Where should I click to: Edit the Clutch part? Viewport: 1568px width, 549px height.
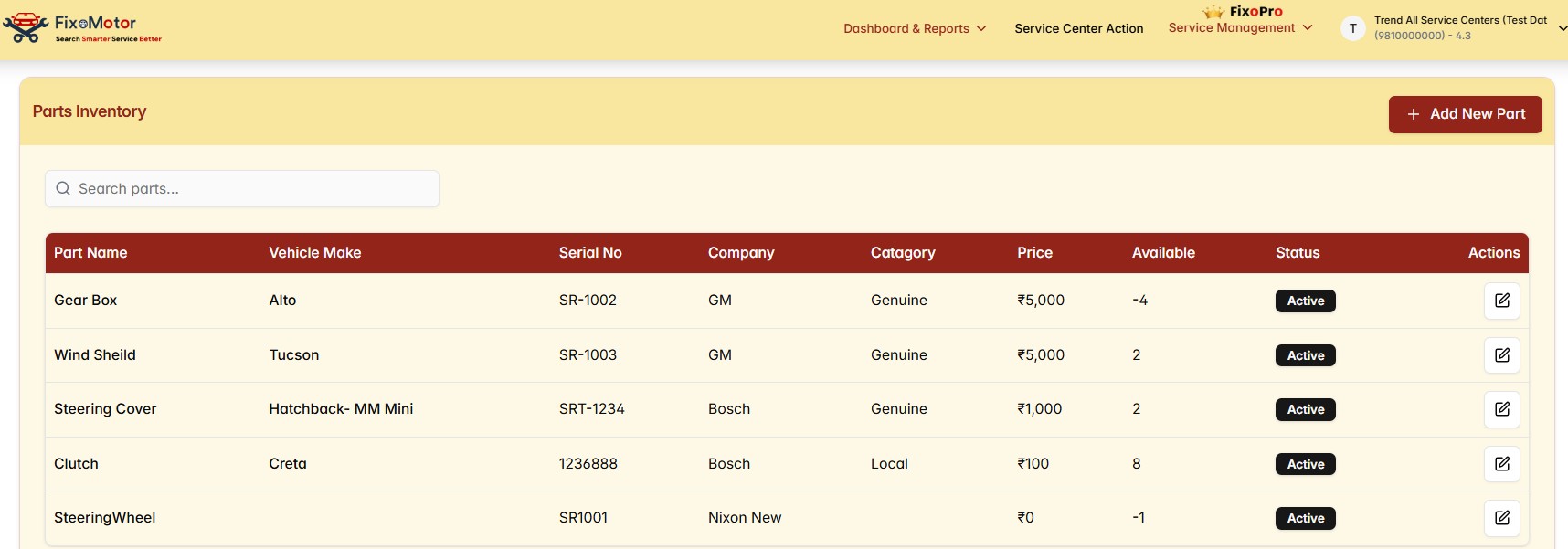point(1501,464)
